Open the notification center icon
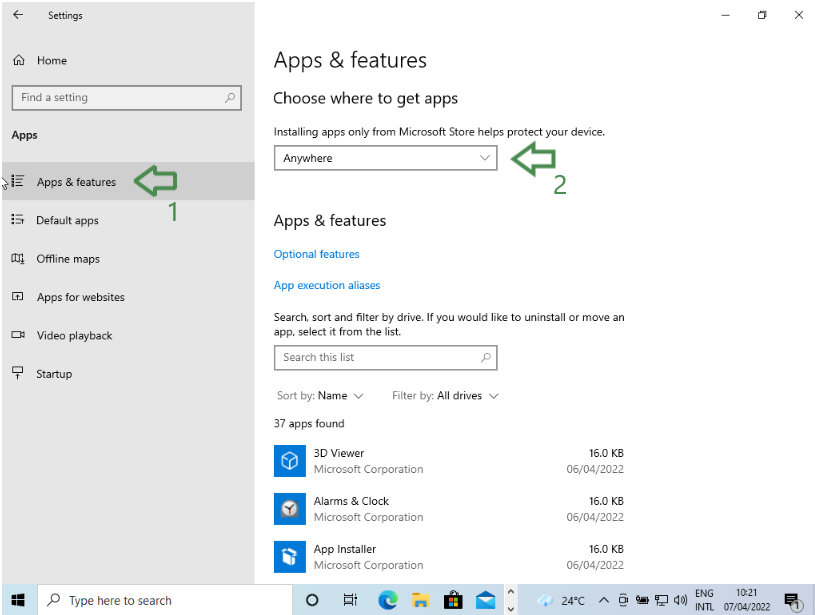The image size is (815, 615). (x=793, y=601)
